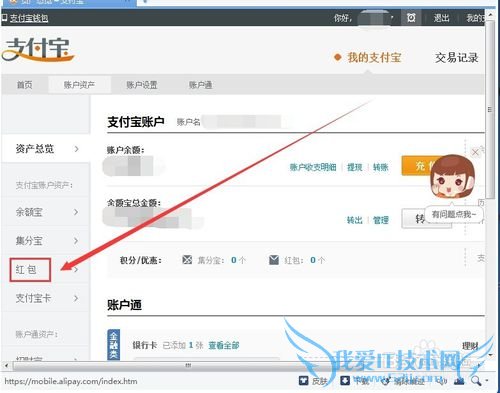Click the 转账 transfer link
The height and width of the screenshot is (393, 500).
[x=380, y=167]
